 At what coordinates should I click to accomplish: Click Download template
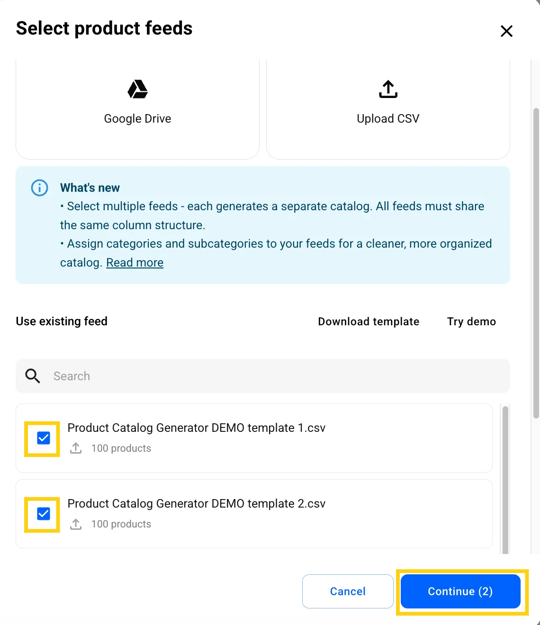(x=368, y=321)
